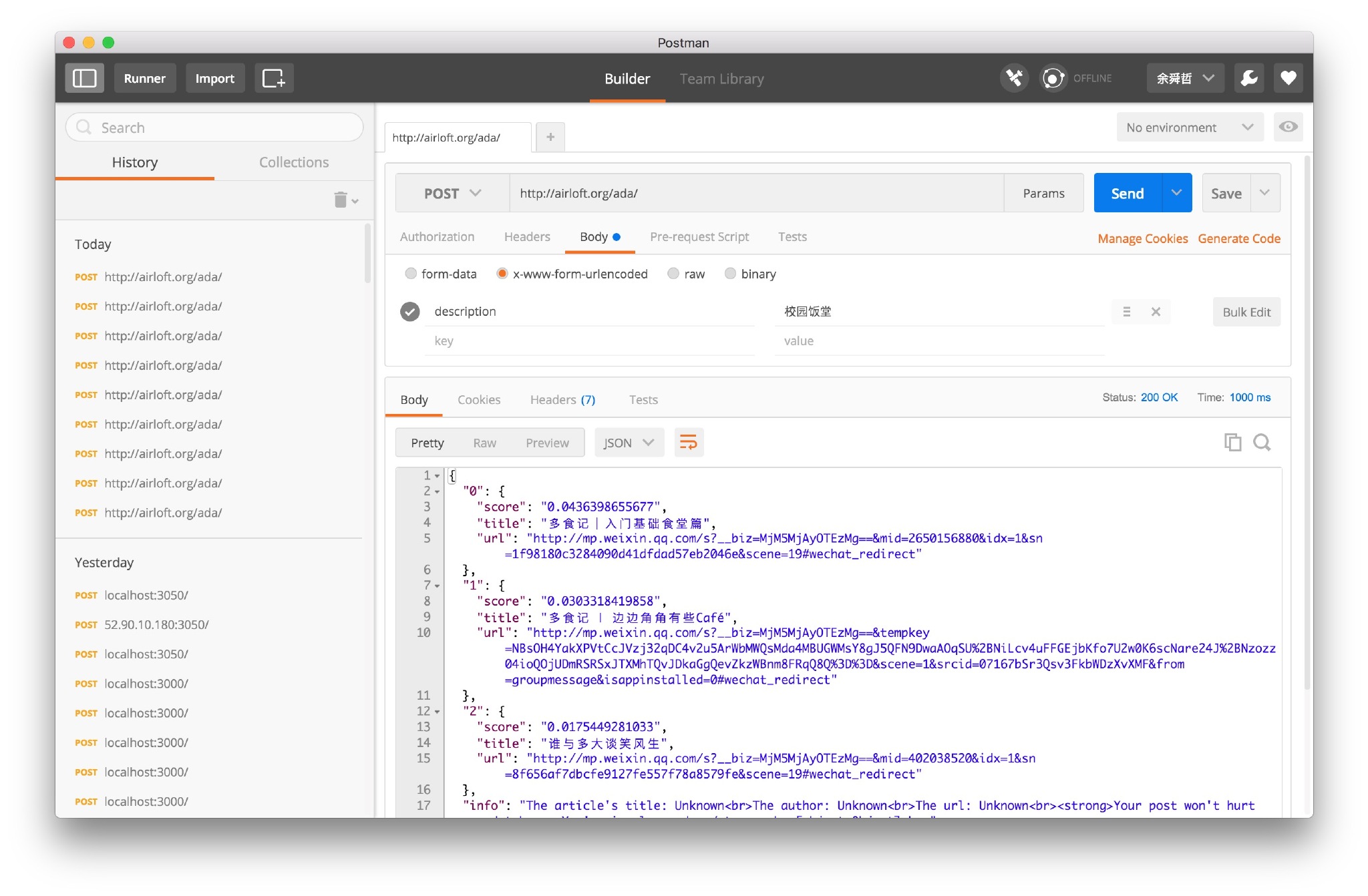Toggle the sidebar panel icon
1368x896 pixels.
tap(84, 78)
